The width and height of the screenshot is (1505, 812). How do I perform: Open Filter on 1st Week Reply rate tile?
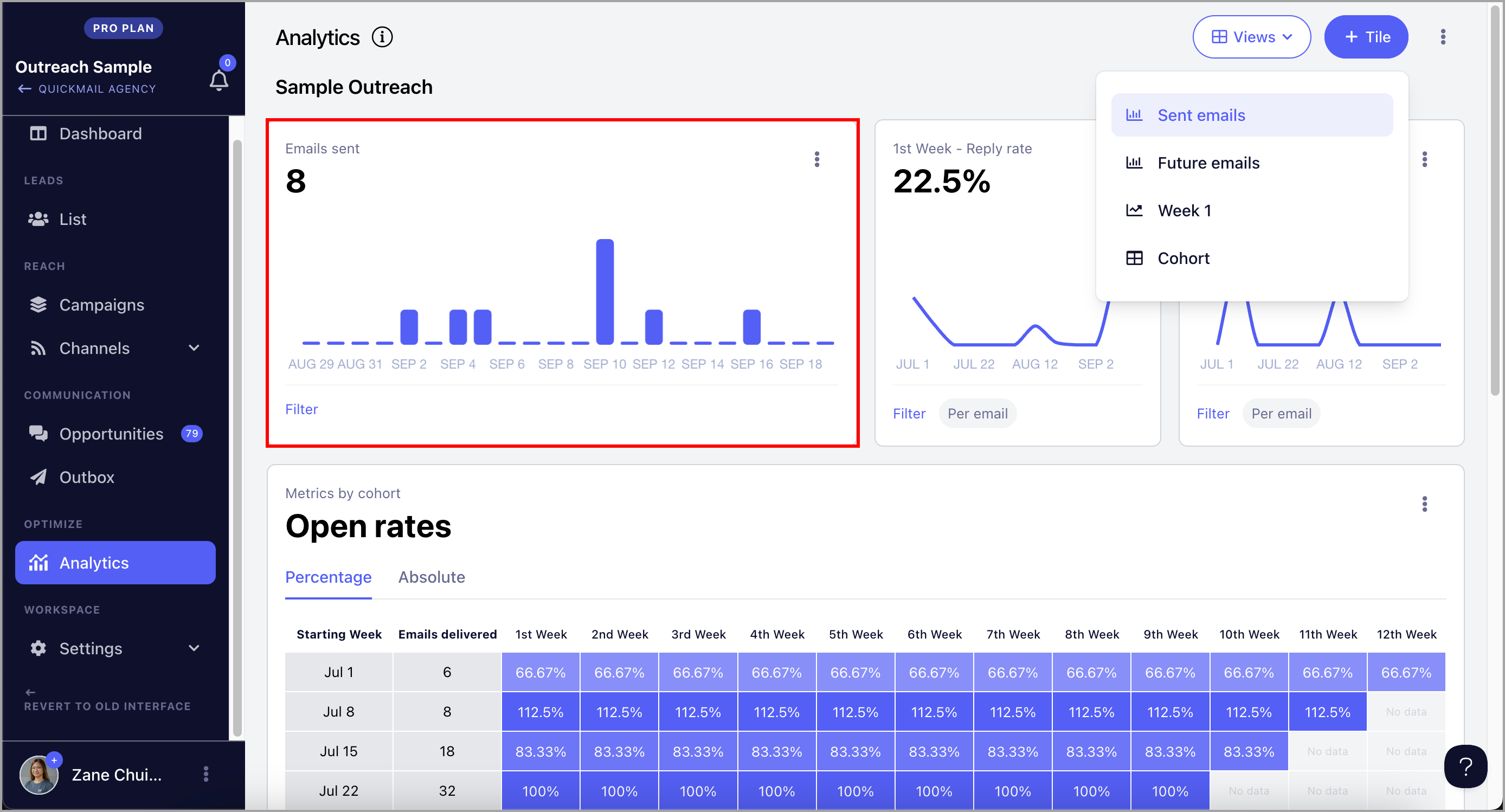pos(909,414)
